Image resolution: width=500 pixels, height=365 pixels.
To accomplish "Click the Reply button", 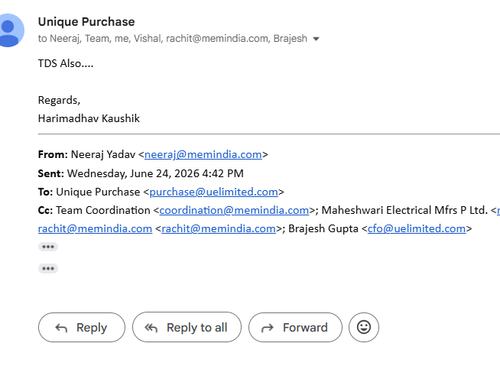I will click(x=82, y=327).
